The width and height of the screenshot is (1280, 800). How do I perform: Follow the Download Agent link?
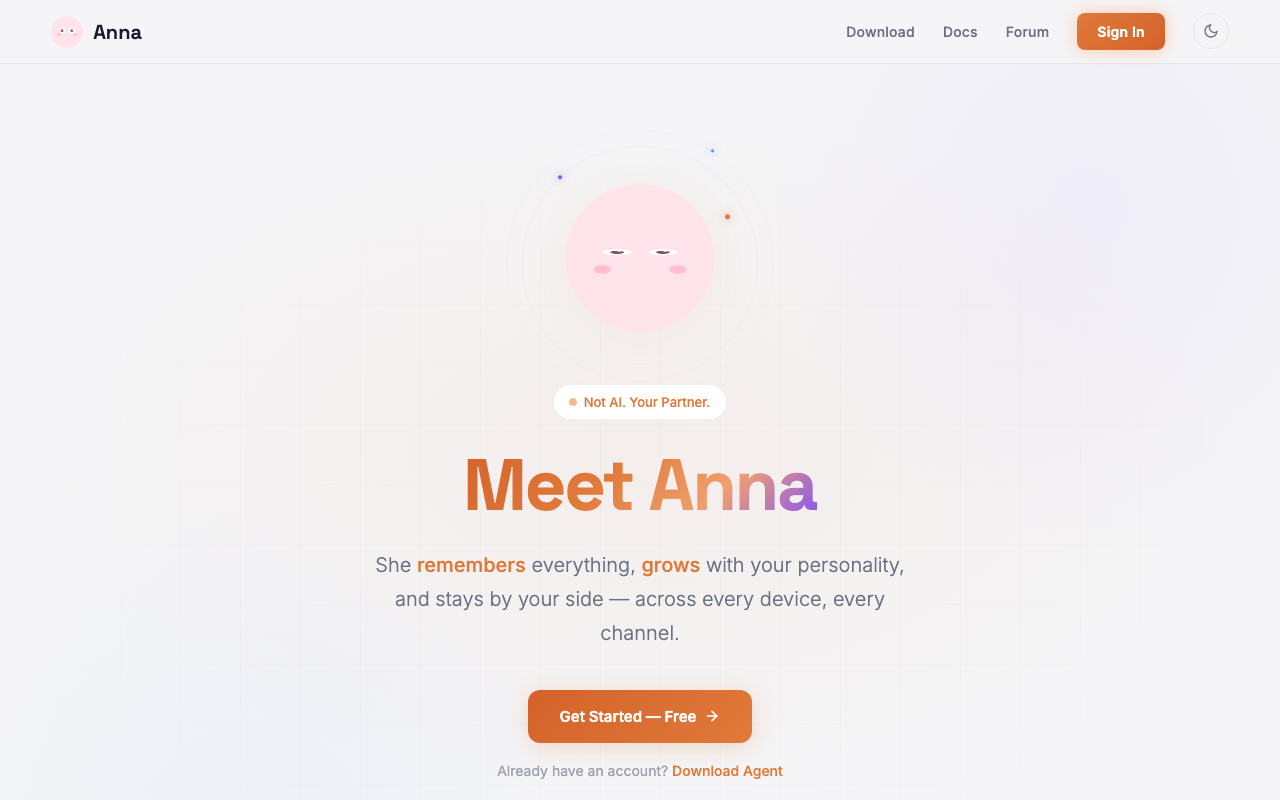(x=727, y=771)
